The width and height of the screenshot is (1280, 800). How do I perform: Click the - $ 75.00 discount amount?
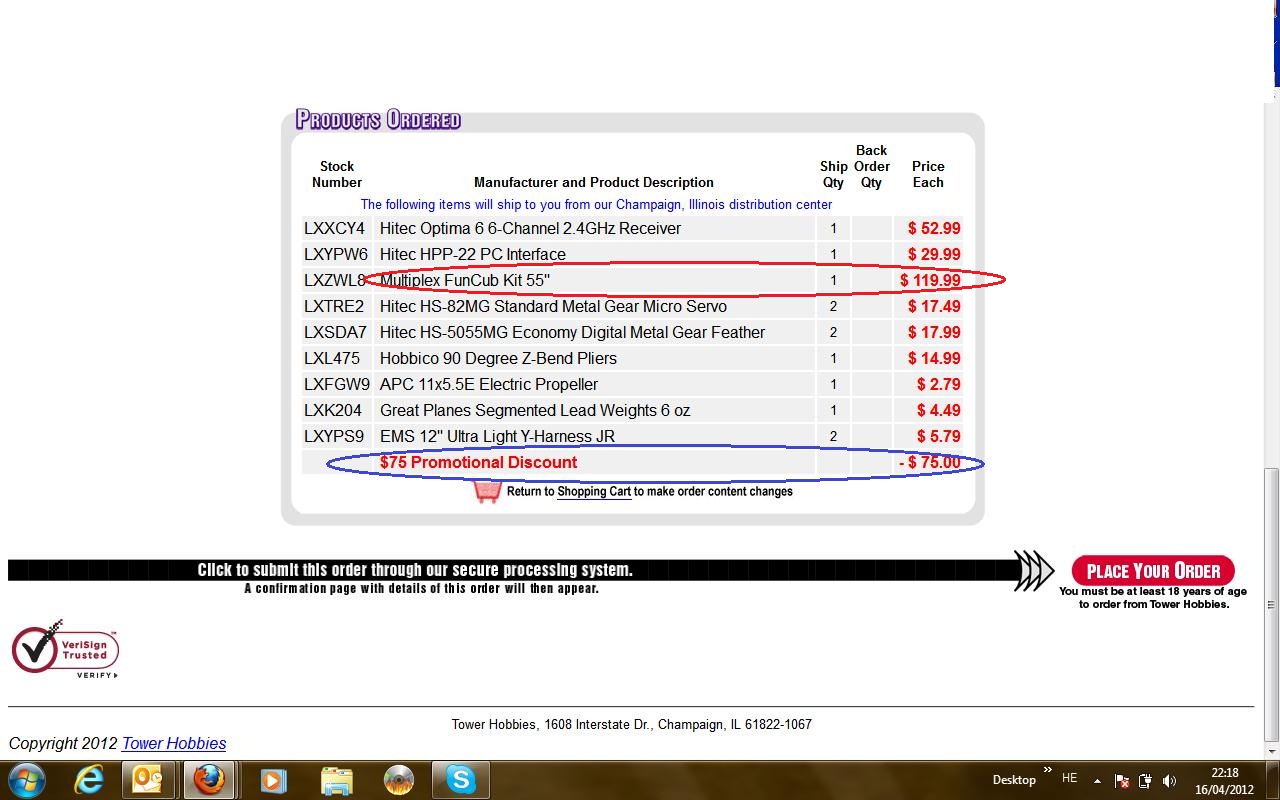coord(929,462)
